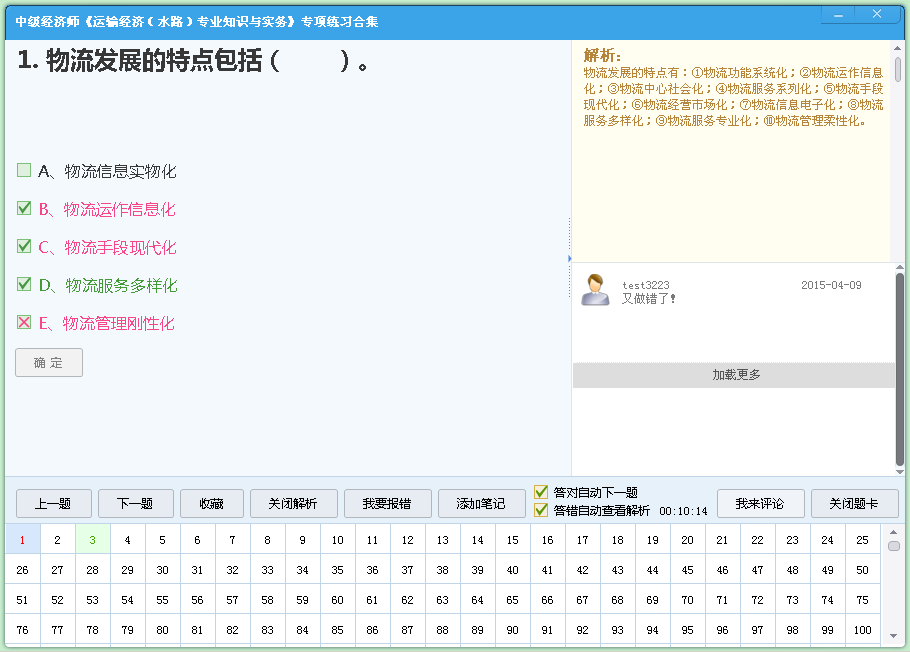Jump to question 40 in answer card
Viewport: 910px width, 652px height.
point(512,570)
